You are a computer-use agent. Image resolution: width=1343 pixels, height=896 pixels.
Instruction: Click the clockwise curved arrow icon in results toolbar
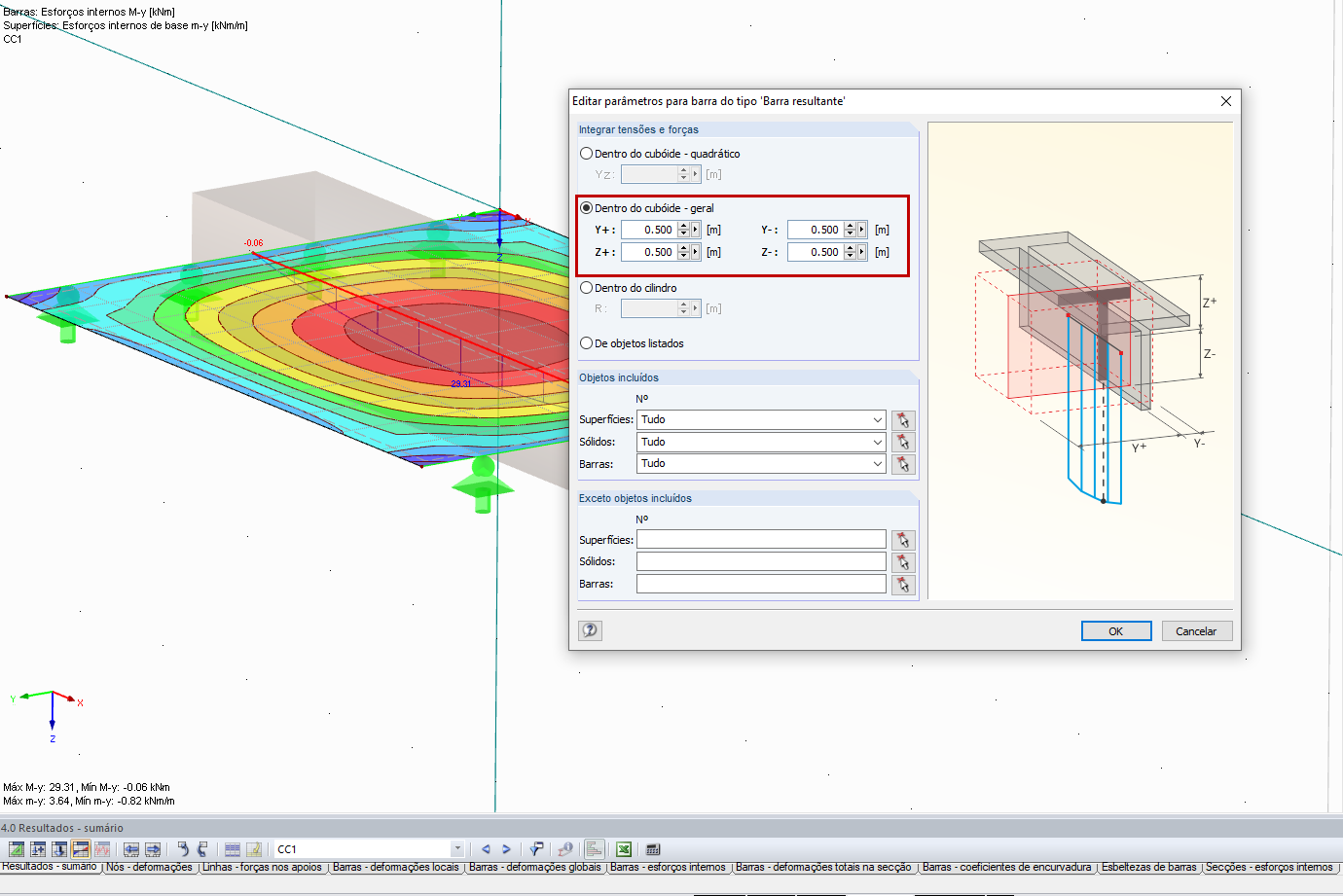click(x=182, y=849)
